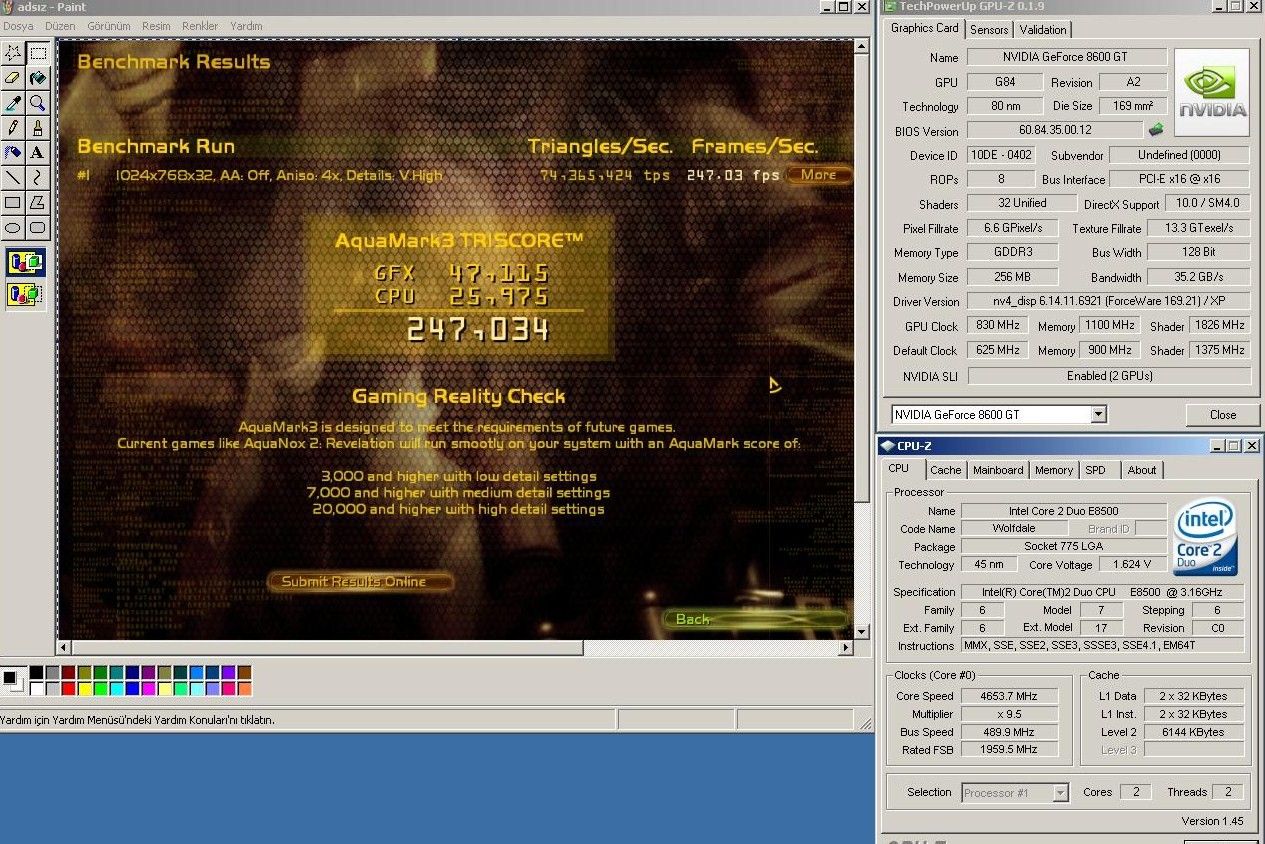The width and height of the screenshot is (1265, 844).
Task: Click Paint horizontal scrollbar left arrow
Action: 65,648
